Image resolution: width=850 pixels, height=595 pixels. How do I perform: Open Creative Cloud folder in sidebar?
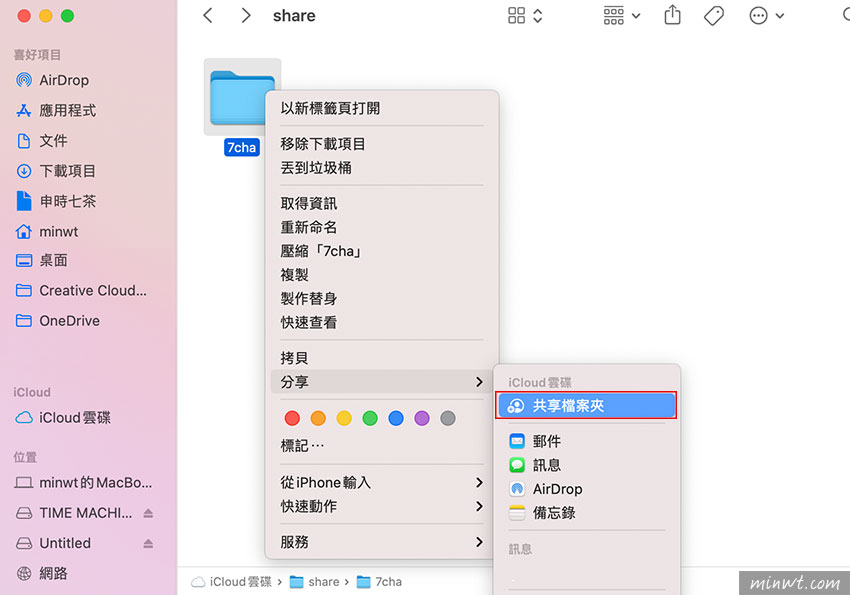(x=81, y=290)
